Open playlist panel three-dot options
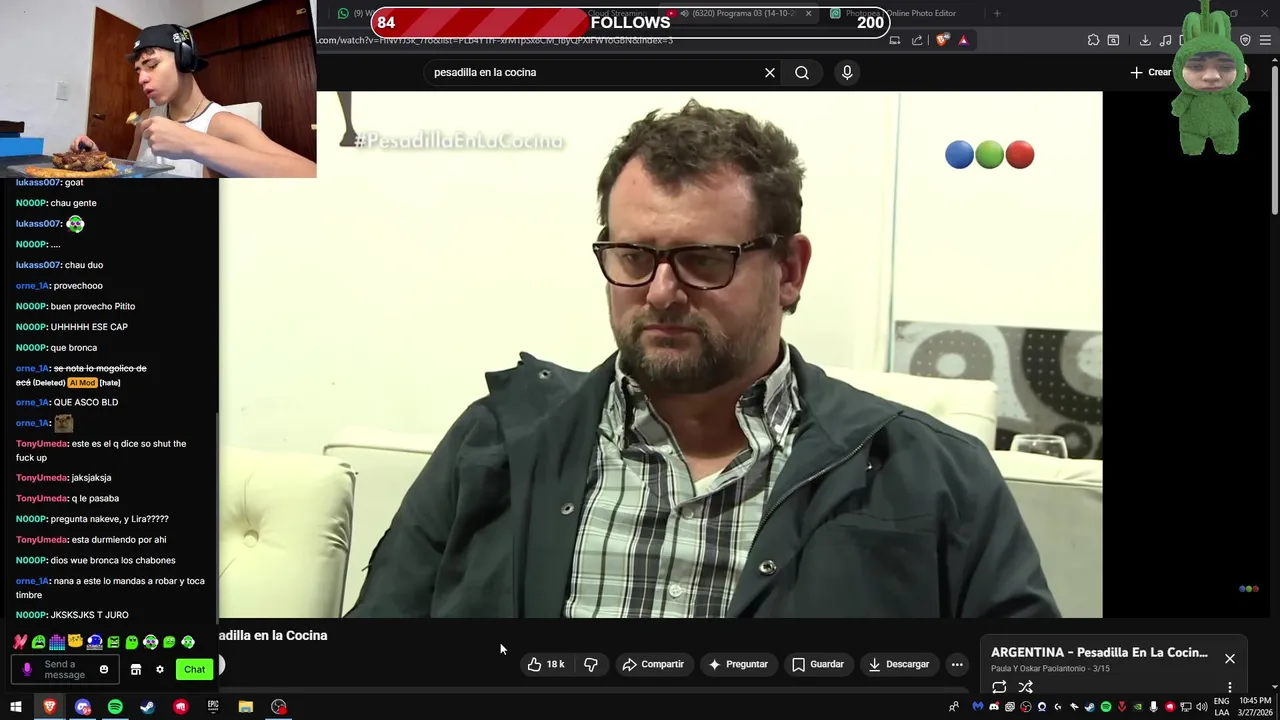 click(x=1230, y=687)
